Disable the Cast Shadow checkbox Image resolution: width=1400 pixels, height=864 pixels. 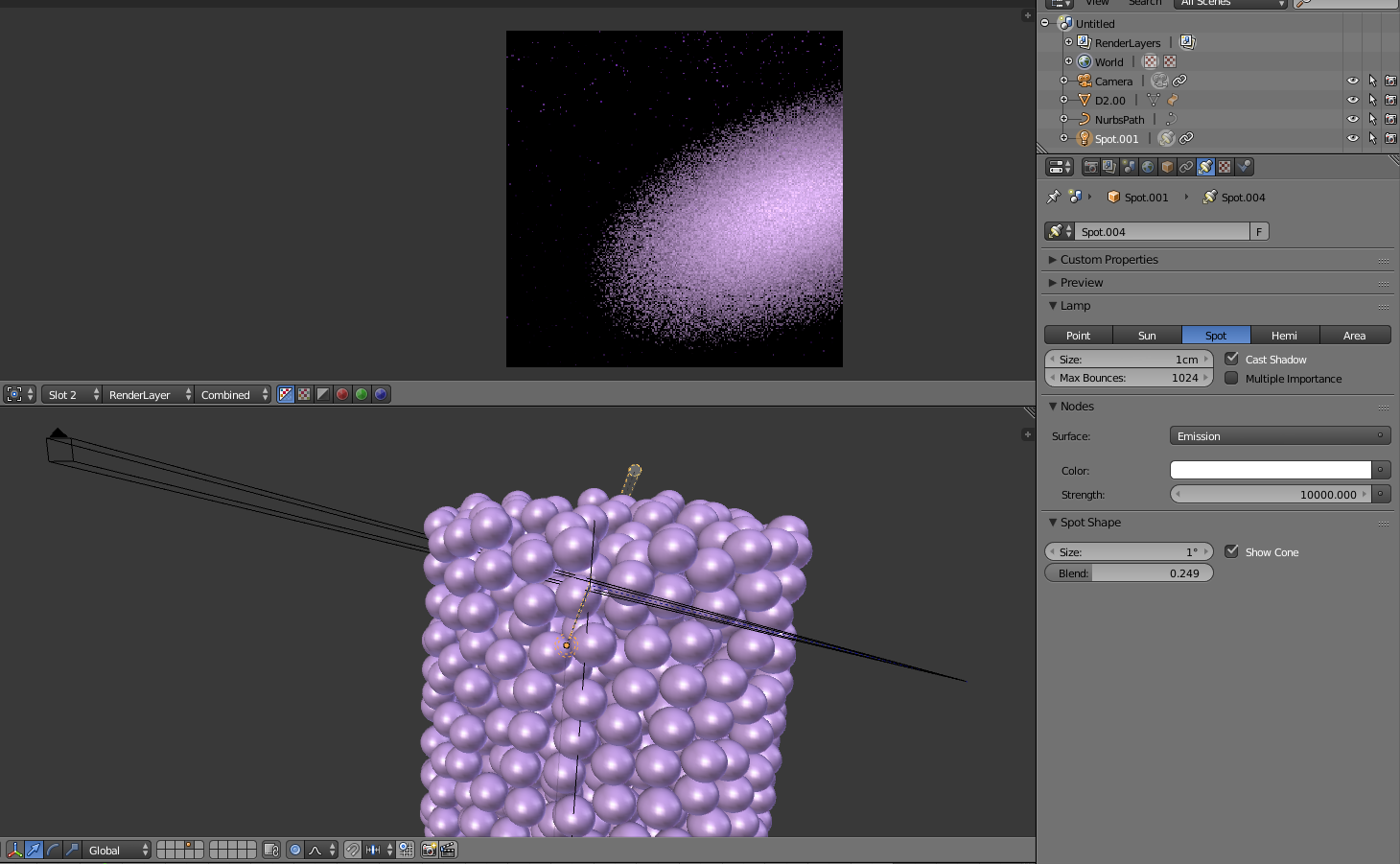tap(1232, 359)
